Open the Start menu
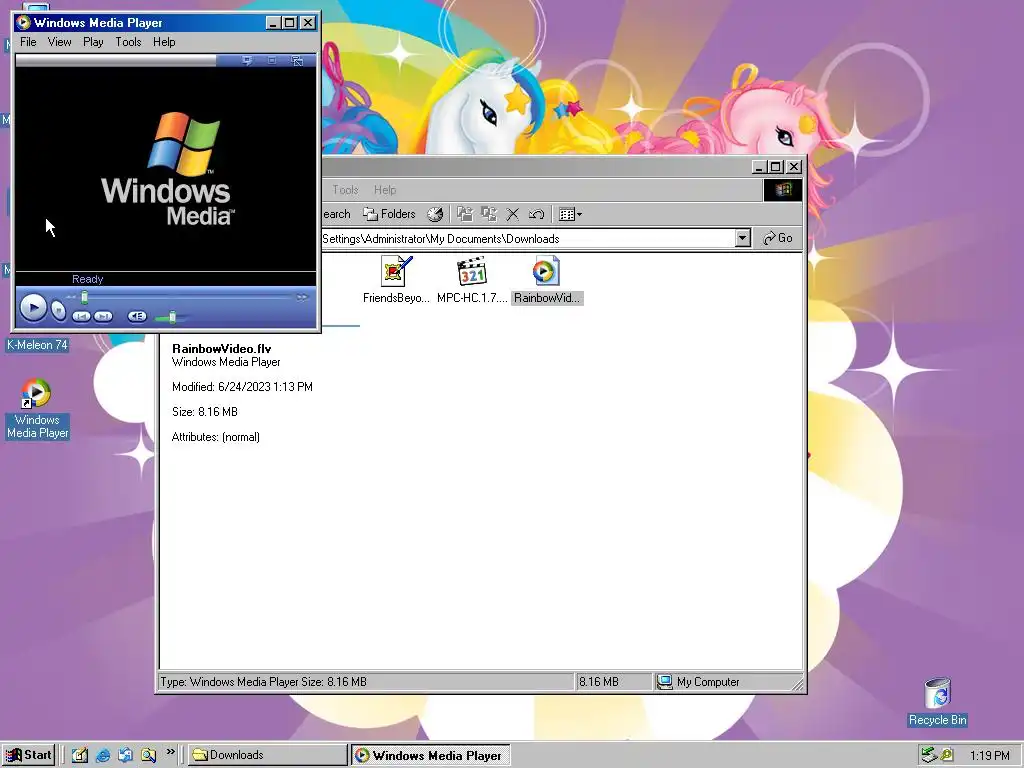The height and width of the screenshot is (768, 1024). pyautogui.click(x=28, y=755)
